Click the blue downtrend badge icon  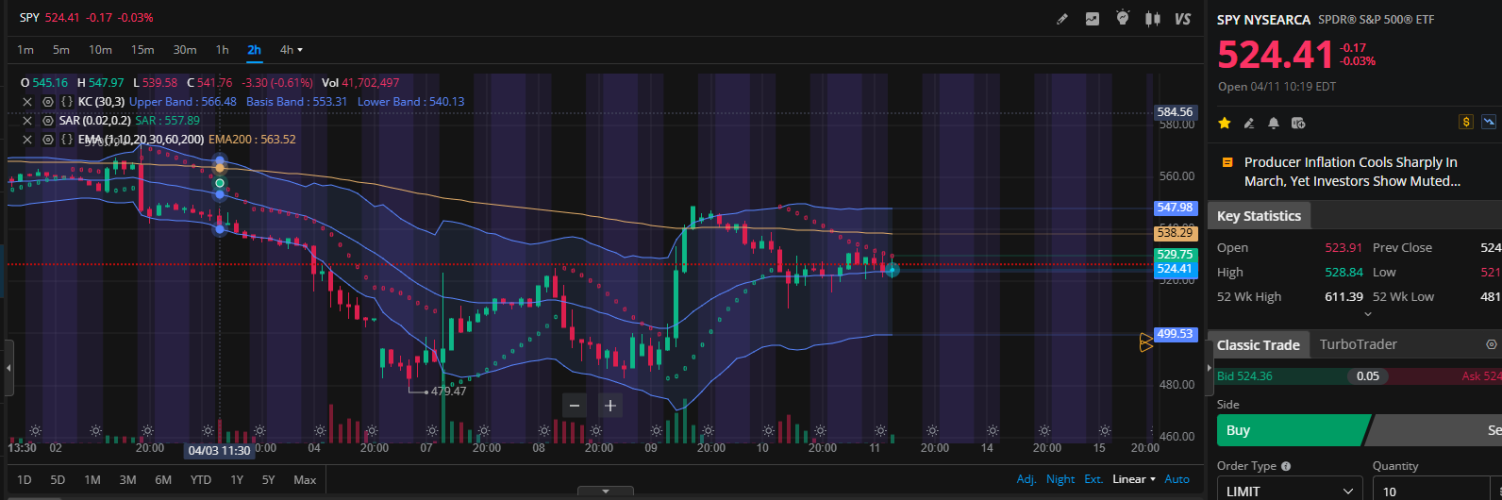click(x=1490, y=122)
